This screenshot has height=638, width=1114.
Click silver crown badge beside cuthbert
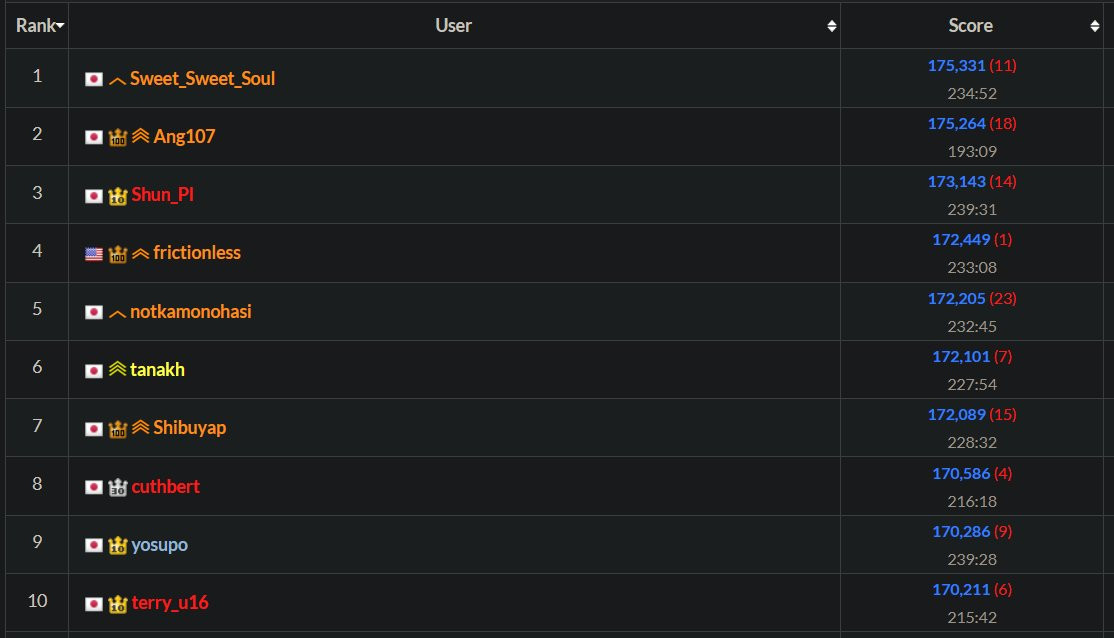tap(118, 487)
